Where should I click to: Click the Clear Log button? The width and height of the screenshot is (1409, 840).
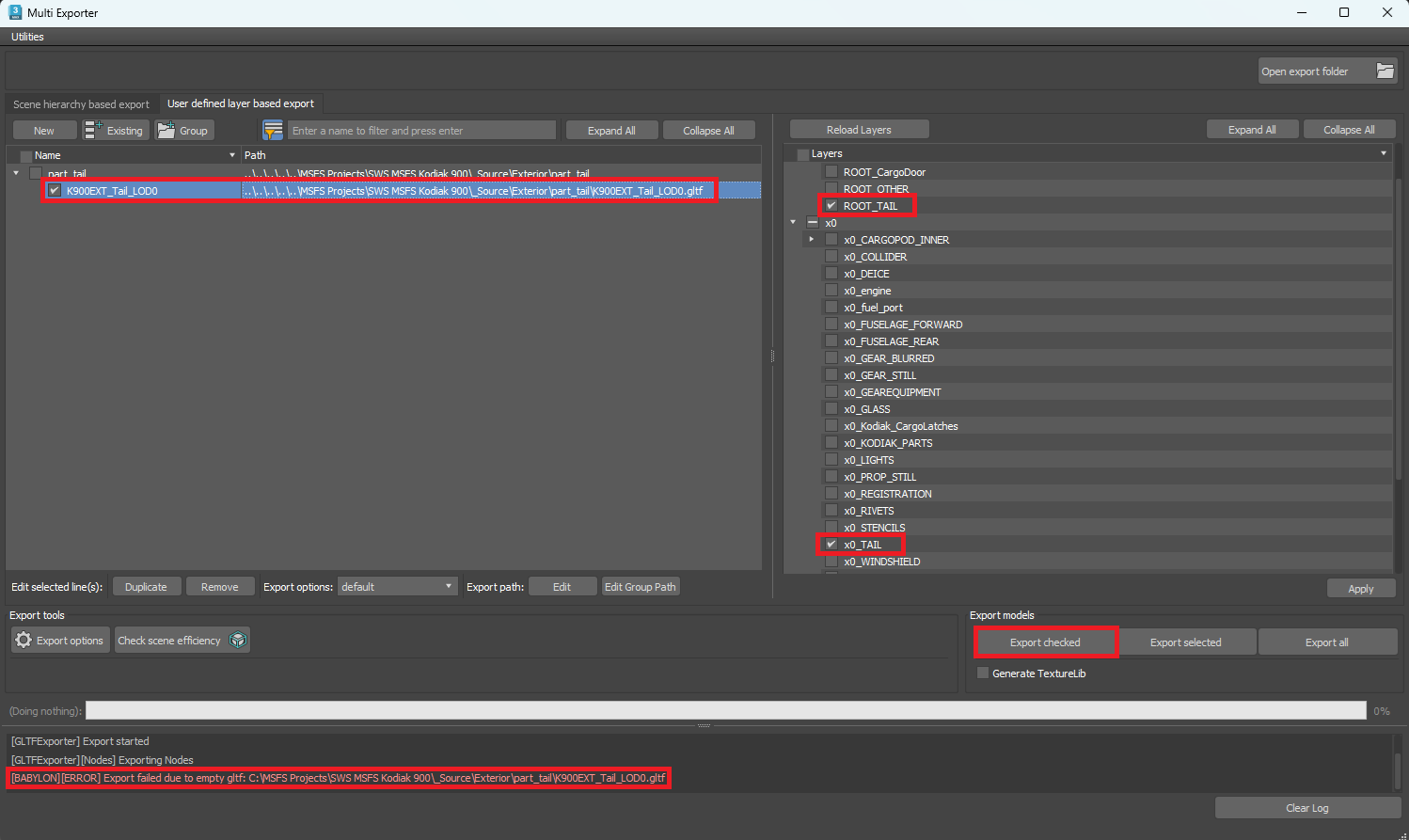pos(1306,808)
